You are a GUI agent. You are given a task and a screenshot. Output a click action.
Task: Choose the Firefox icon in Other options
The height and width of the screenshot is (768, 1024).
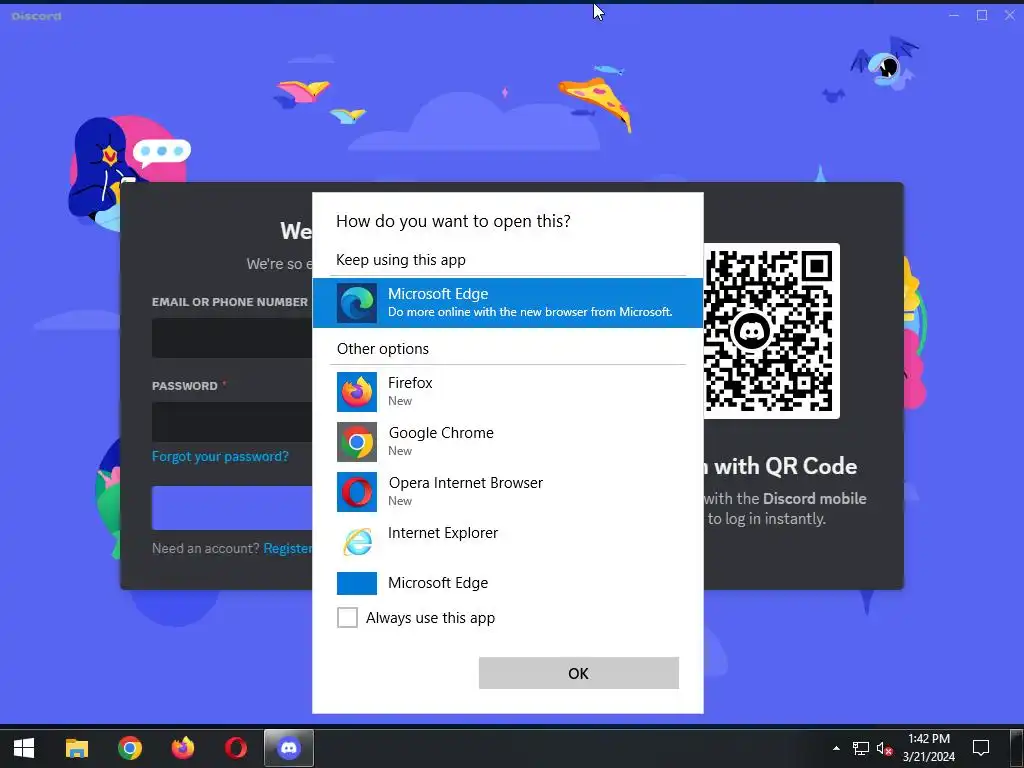click(357, 392)
